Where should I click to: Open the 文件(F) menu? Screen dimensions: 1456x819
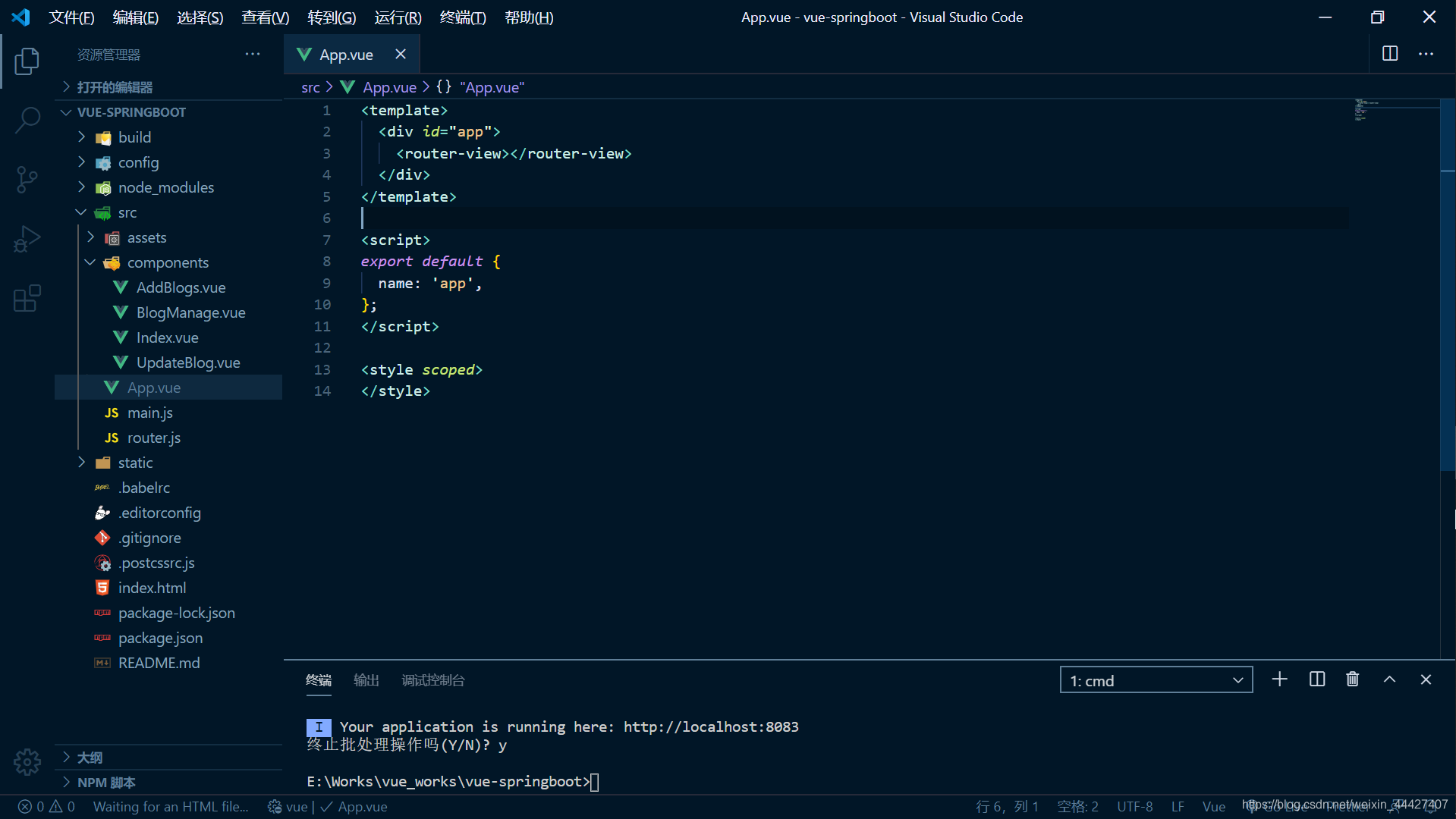71,17
